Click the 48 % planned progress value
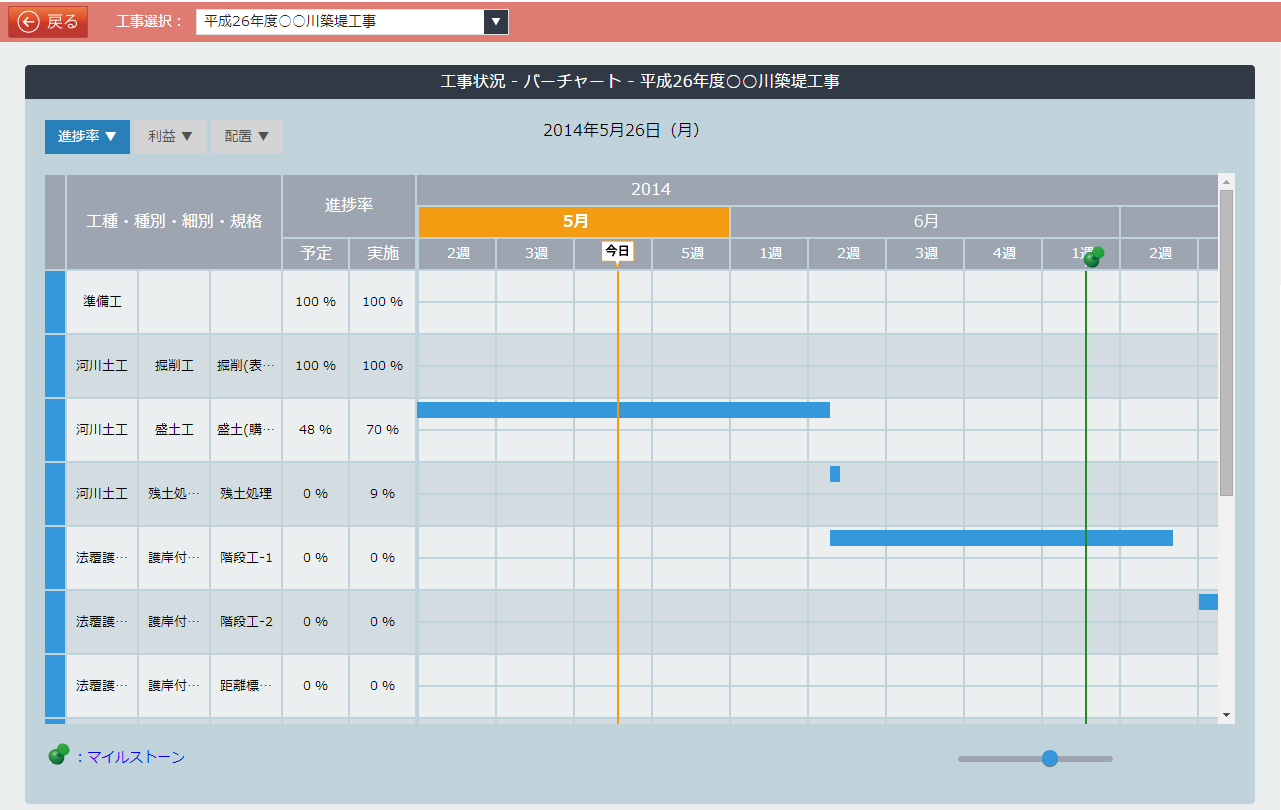This screenshot has height=810, width=1281. pyautogui.click(x=315, y=429)
